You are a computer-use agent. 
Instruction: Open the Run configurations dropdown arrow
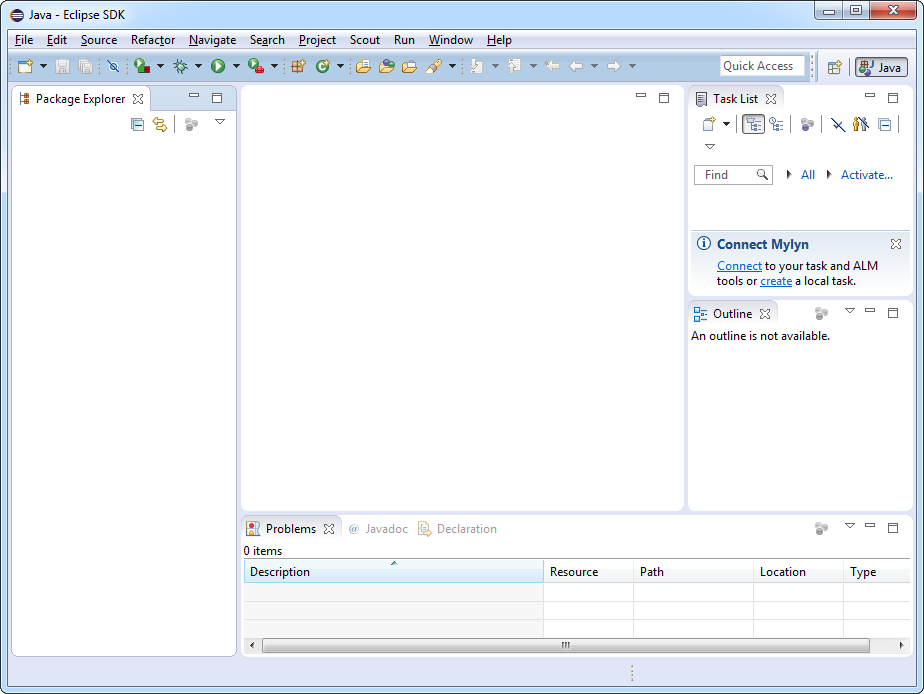[236, 66]
